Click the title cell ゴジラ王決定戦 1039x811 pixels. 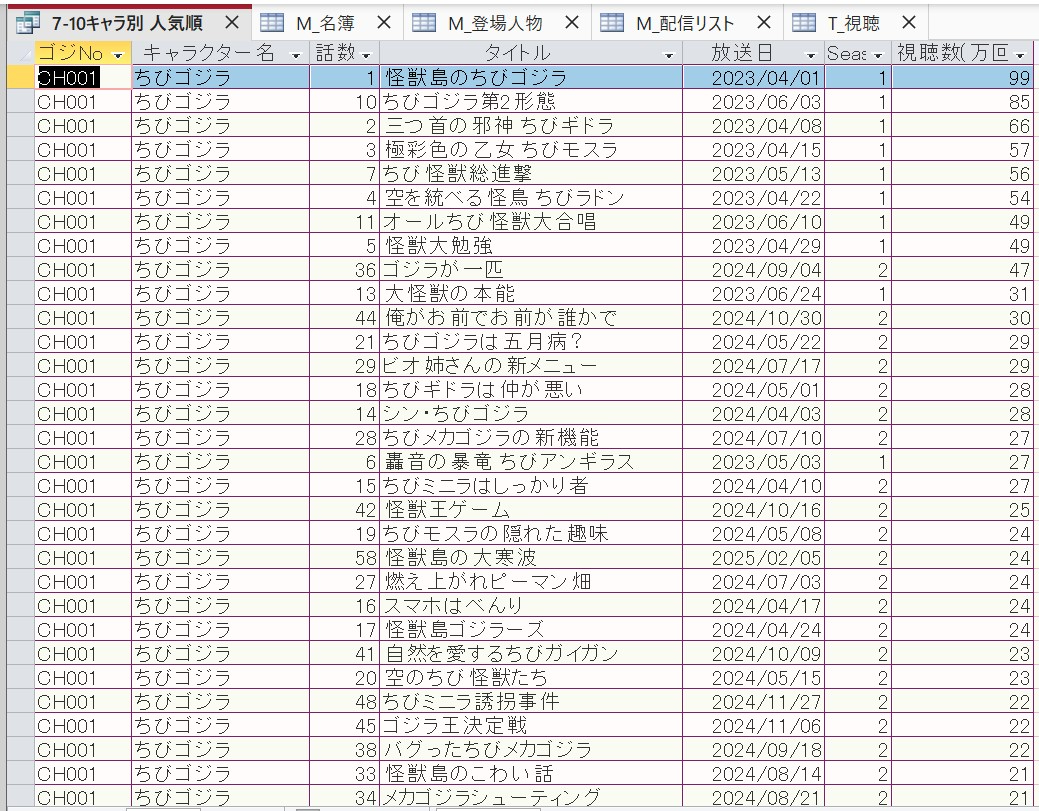[x=531, y=726]
